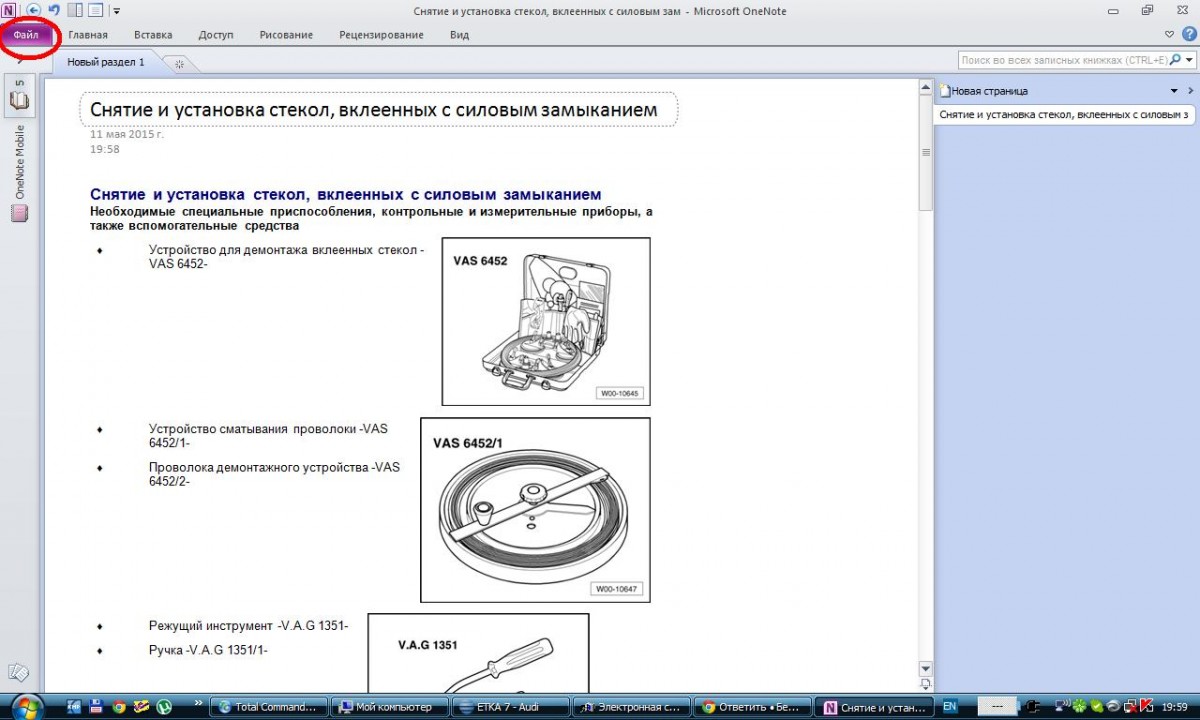The image size is (1200, 720).
Task: Create a new section tab
Action: coord(179,63)
